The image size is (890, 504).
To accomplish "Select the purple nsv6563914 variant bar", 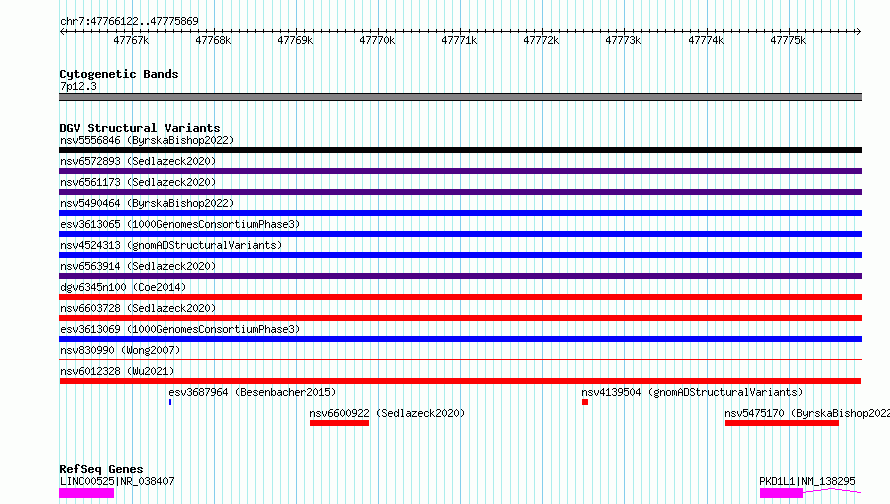I will [x=460, y=276].
